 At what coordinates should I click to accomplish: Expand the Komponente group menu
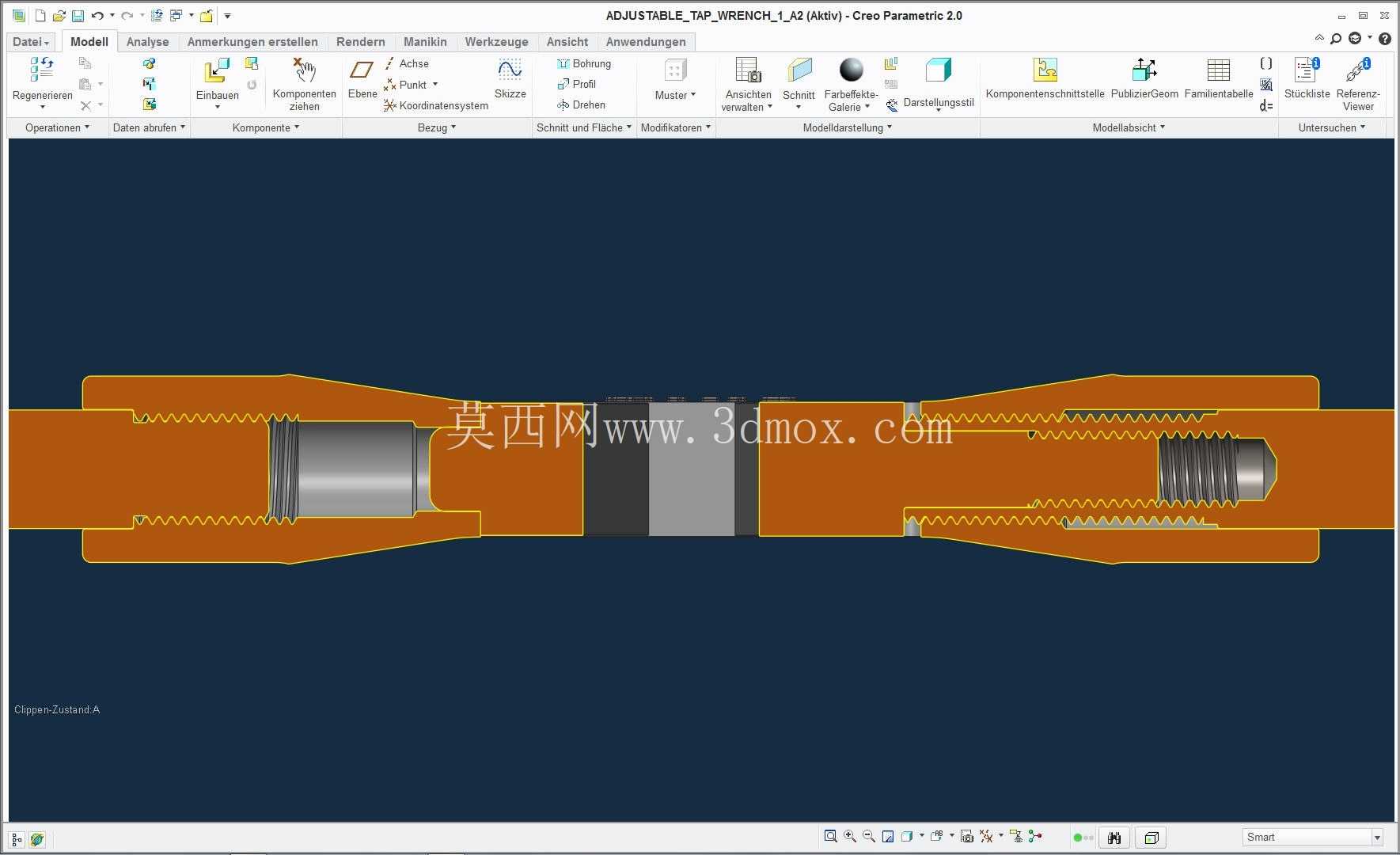(266, 127)
